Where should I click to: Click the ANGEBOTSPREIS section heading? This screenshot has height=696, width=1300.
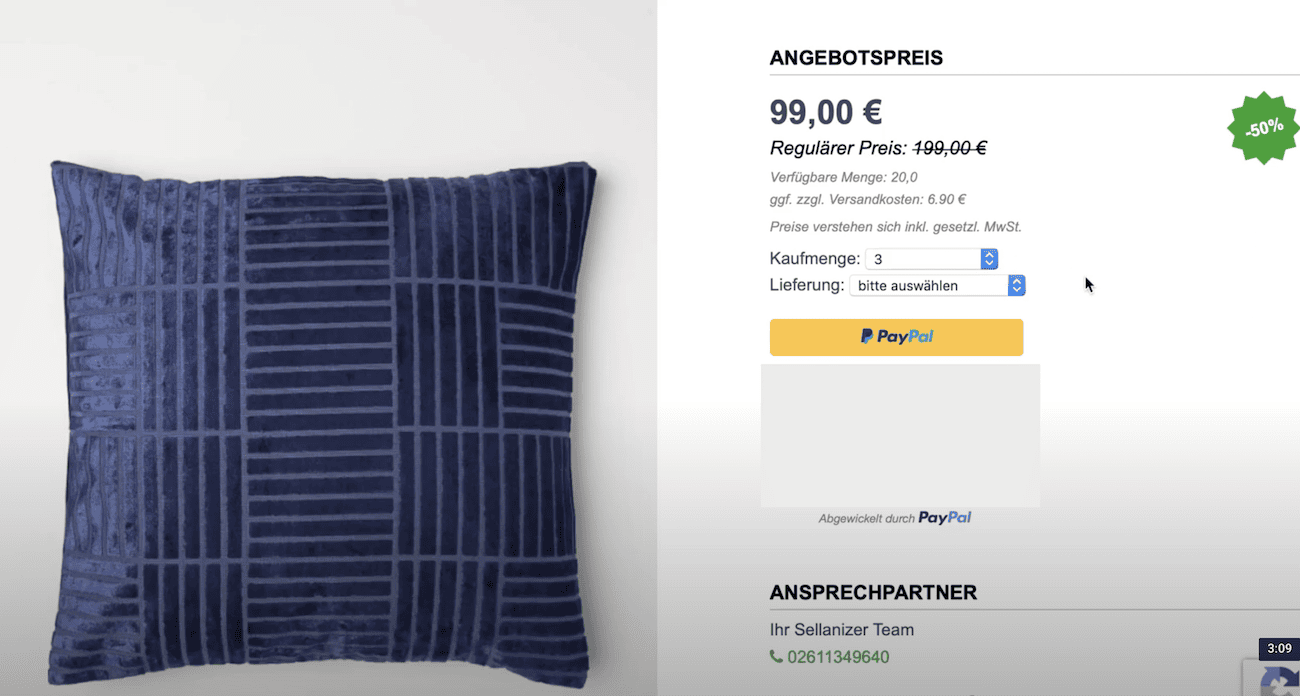(x=856, y=58)
